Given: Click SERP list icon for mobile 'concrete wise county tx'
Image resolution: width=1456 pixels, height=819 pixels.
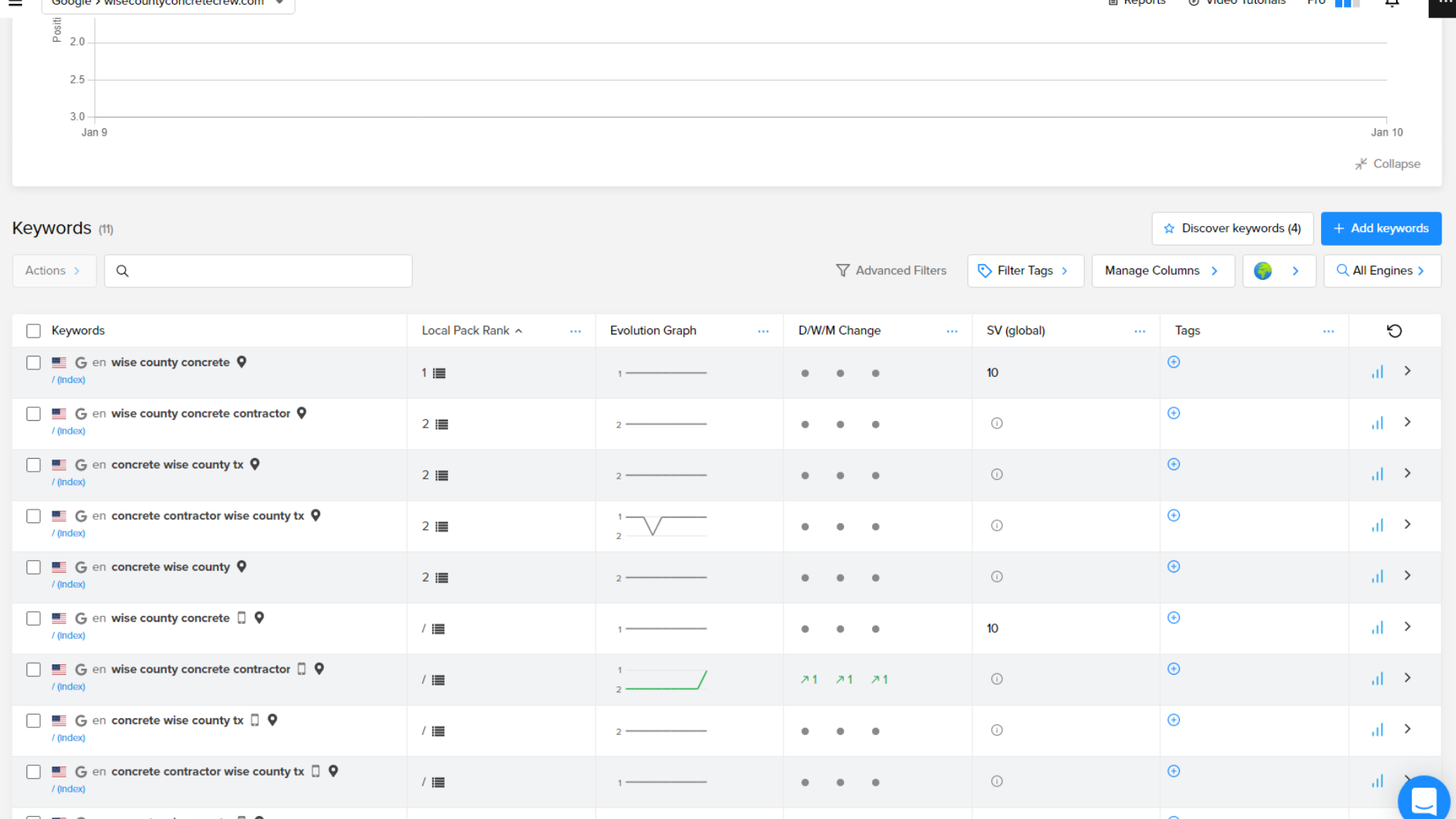Looking at the screenshot, I should click(x=438, y=732).
